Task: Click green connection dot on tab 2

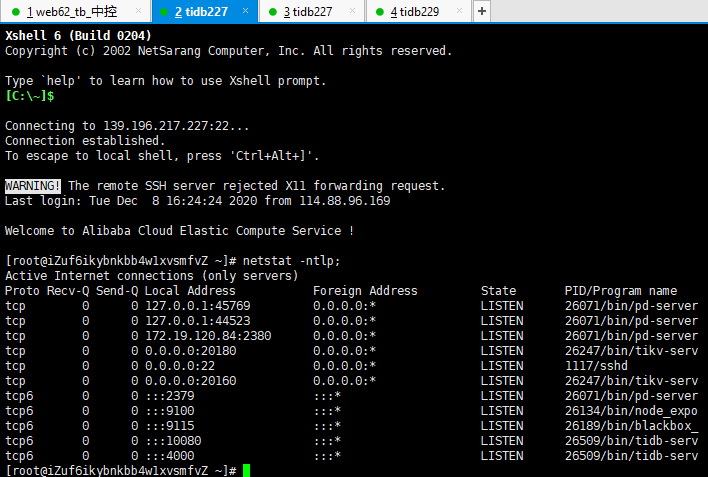Action: [x=163, y=12]
